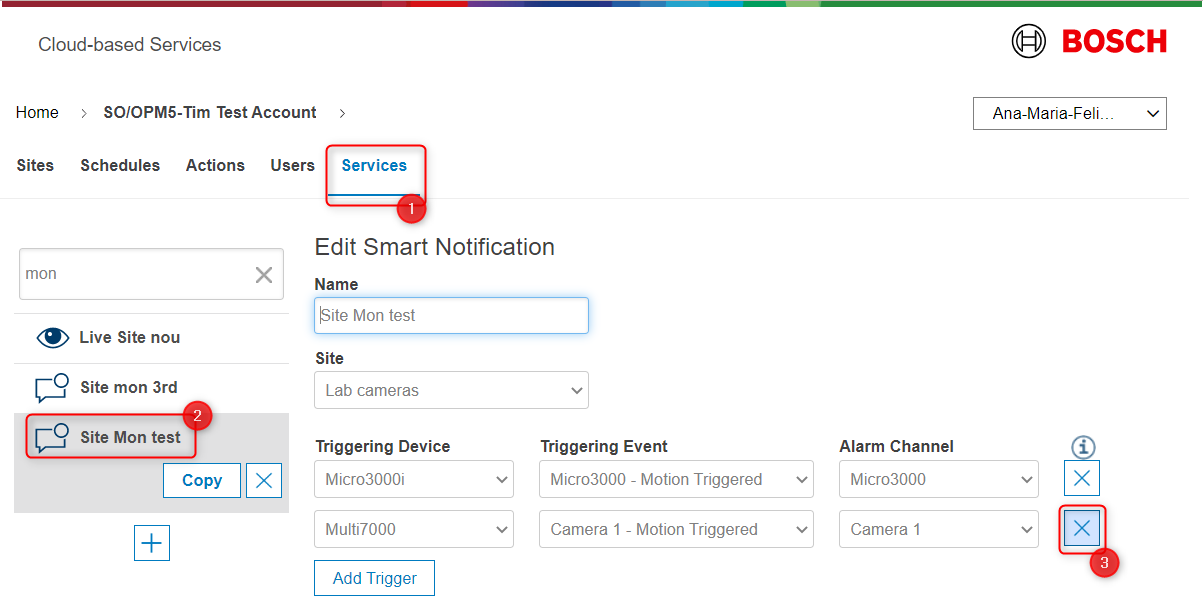This screenshot has height=605, width=1203.
Task: Click the Copy button
Action: tap(202, 481)
